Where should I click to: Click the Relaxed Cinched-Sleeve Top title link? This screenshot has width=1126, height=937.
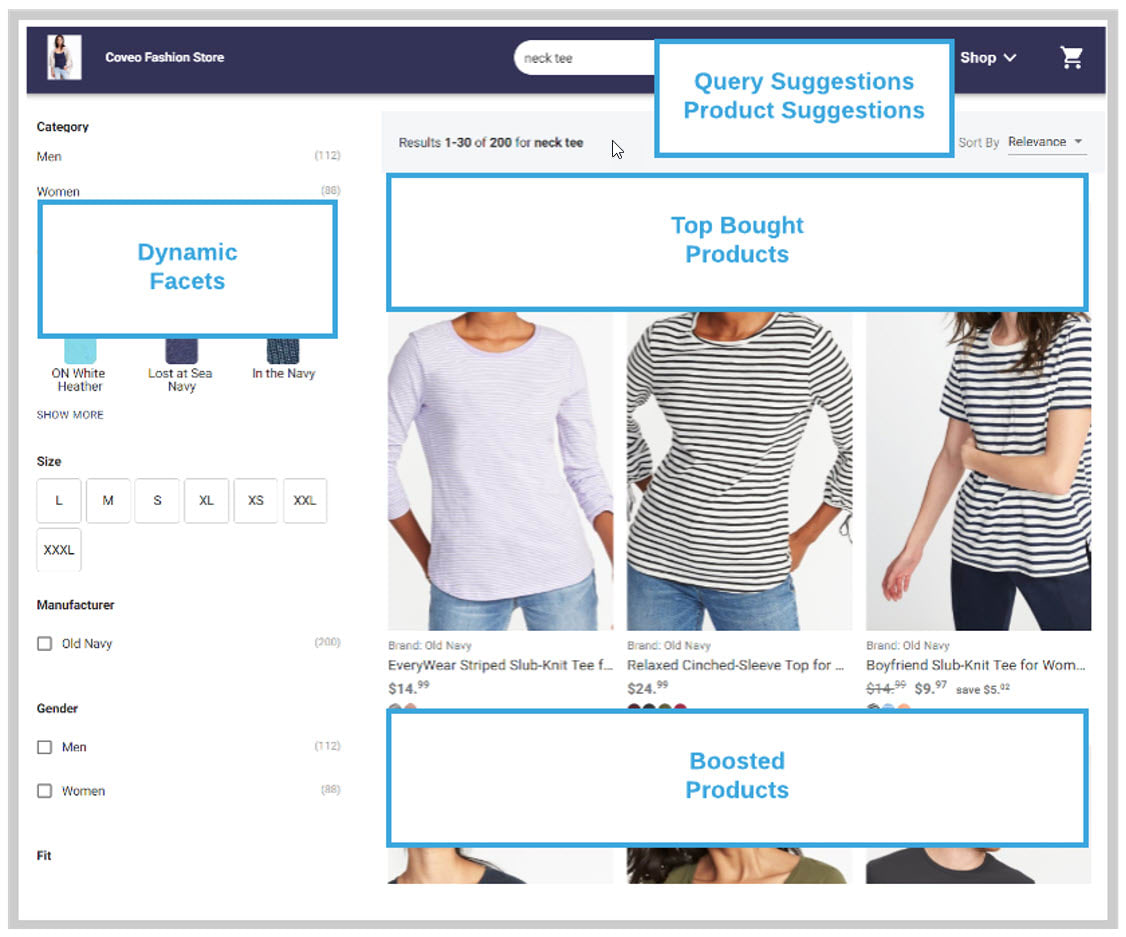[738, 664]
